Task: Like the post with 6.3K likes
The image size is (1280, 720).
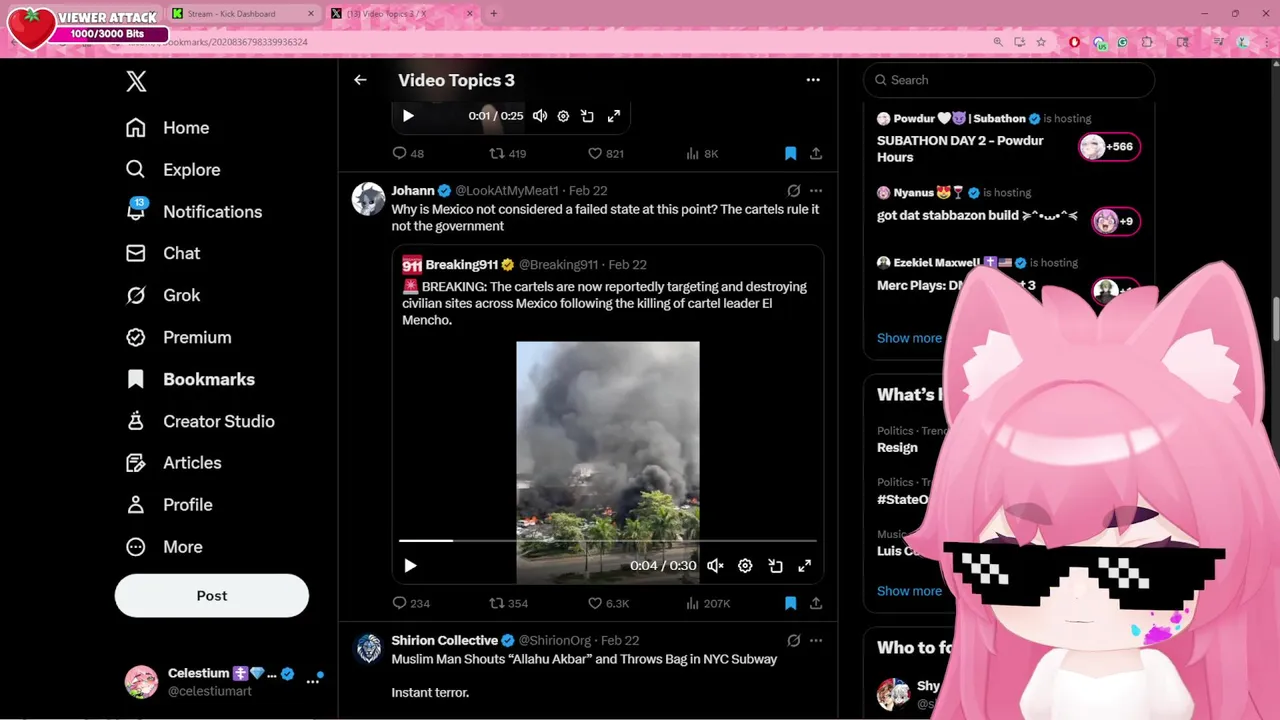Action: click(x=608, y=603)
